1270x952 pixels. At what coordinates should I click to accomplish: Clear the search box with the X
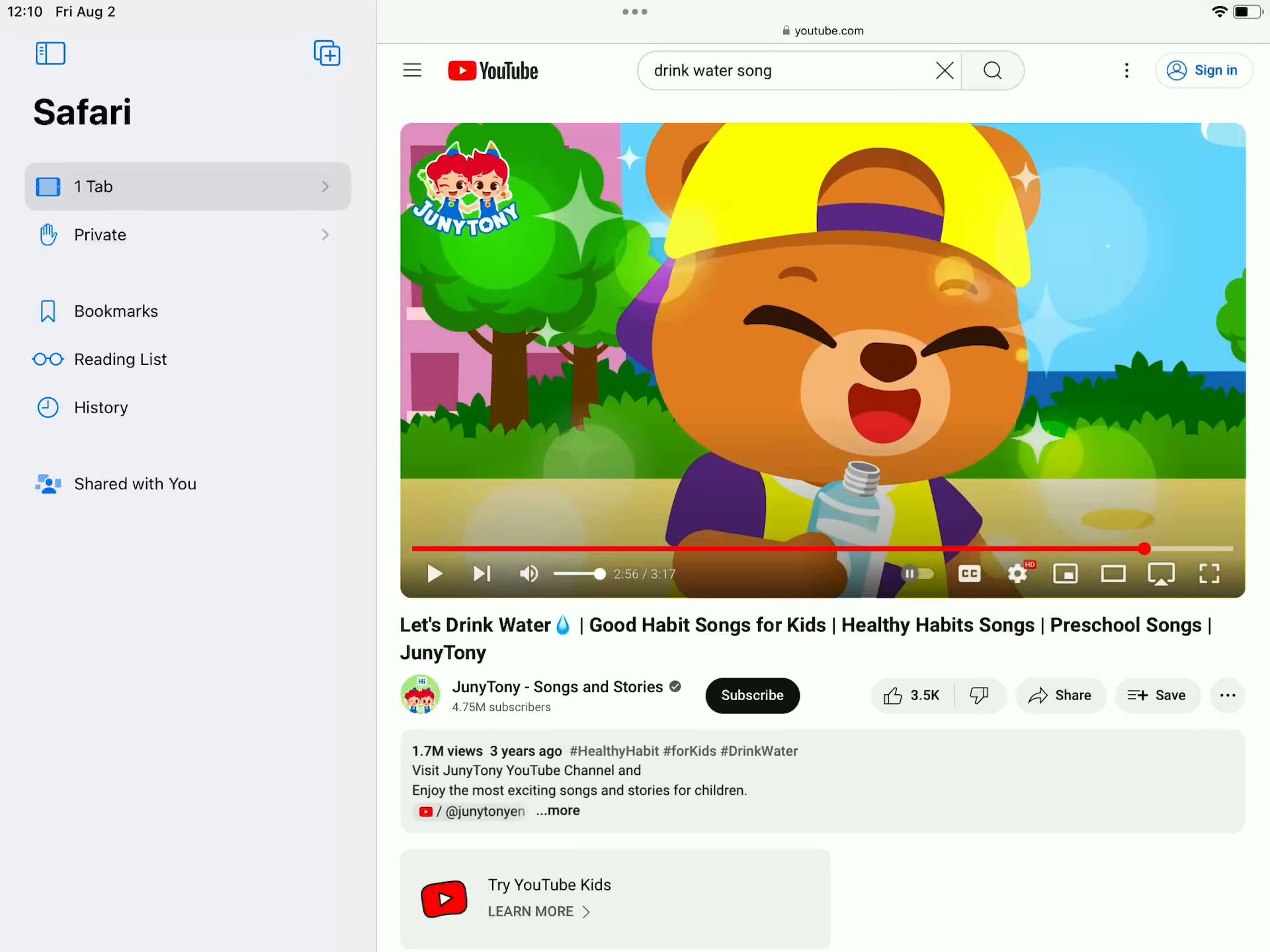(945, 70)
